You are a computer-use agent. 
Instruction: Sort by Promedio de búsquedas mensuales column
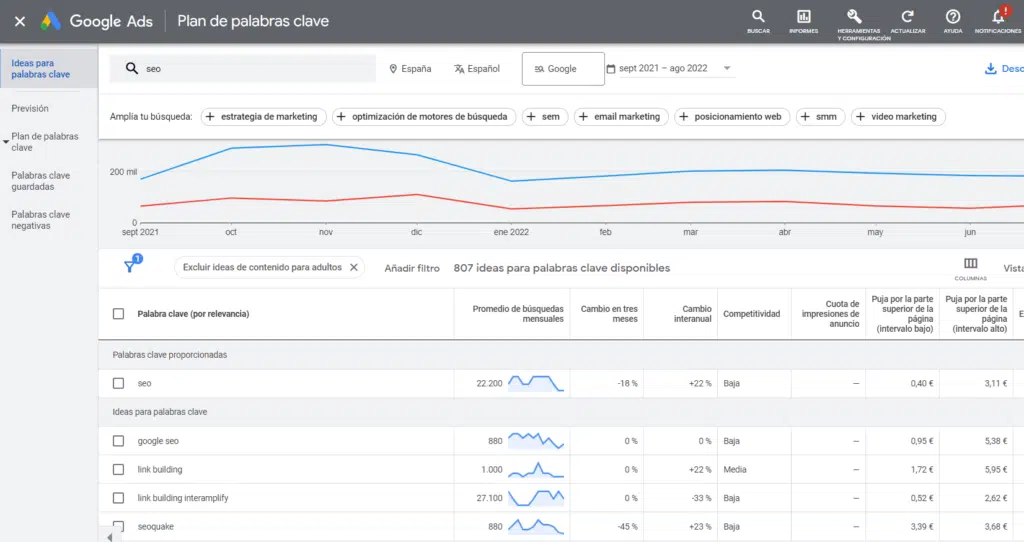click(518, 313)
